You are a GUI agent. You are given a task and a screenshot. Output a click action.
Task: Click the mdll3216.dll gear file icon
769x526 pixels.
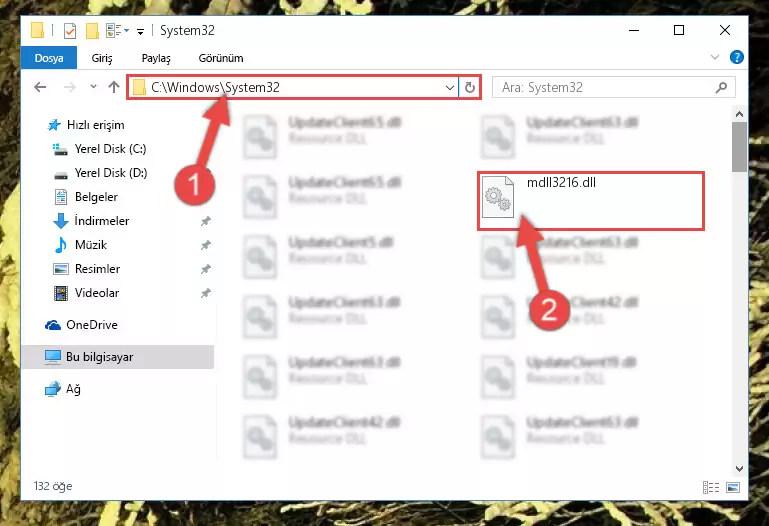coord(498,197)
